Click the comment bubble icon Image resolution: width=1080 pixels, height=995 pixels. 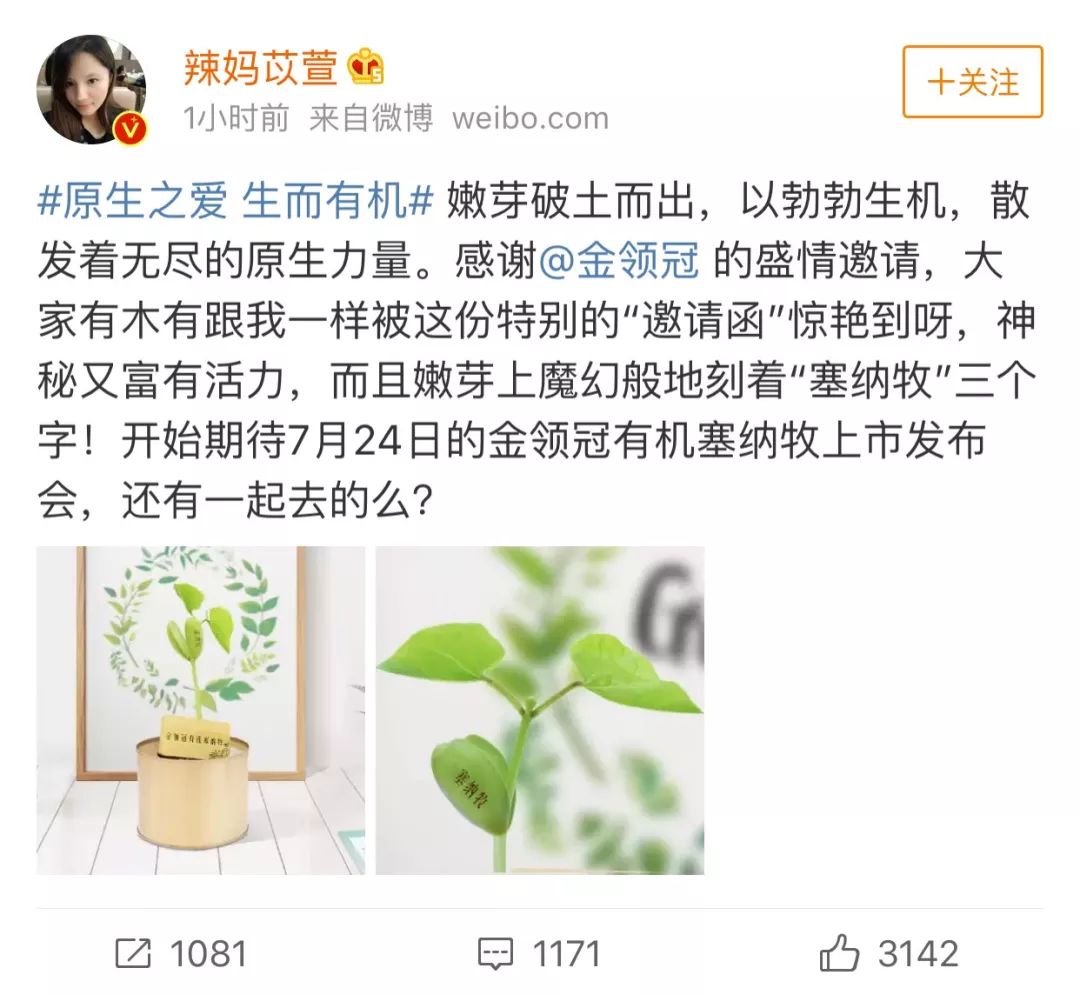tap(495, 954)
